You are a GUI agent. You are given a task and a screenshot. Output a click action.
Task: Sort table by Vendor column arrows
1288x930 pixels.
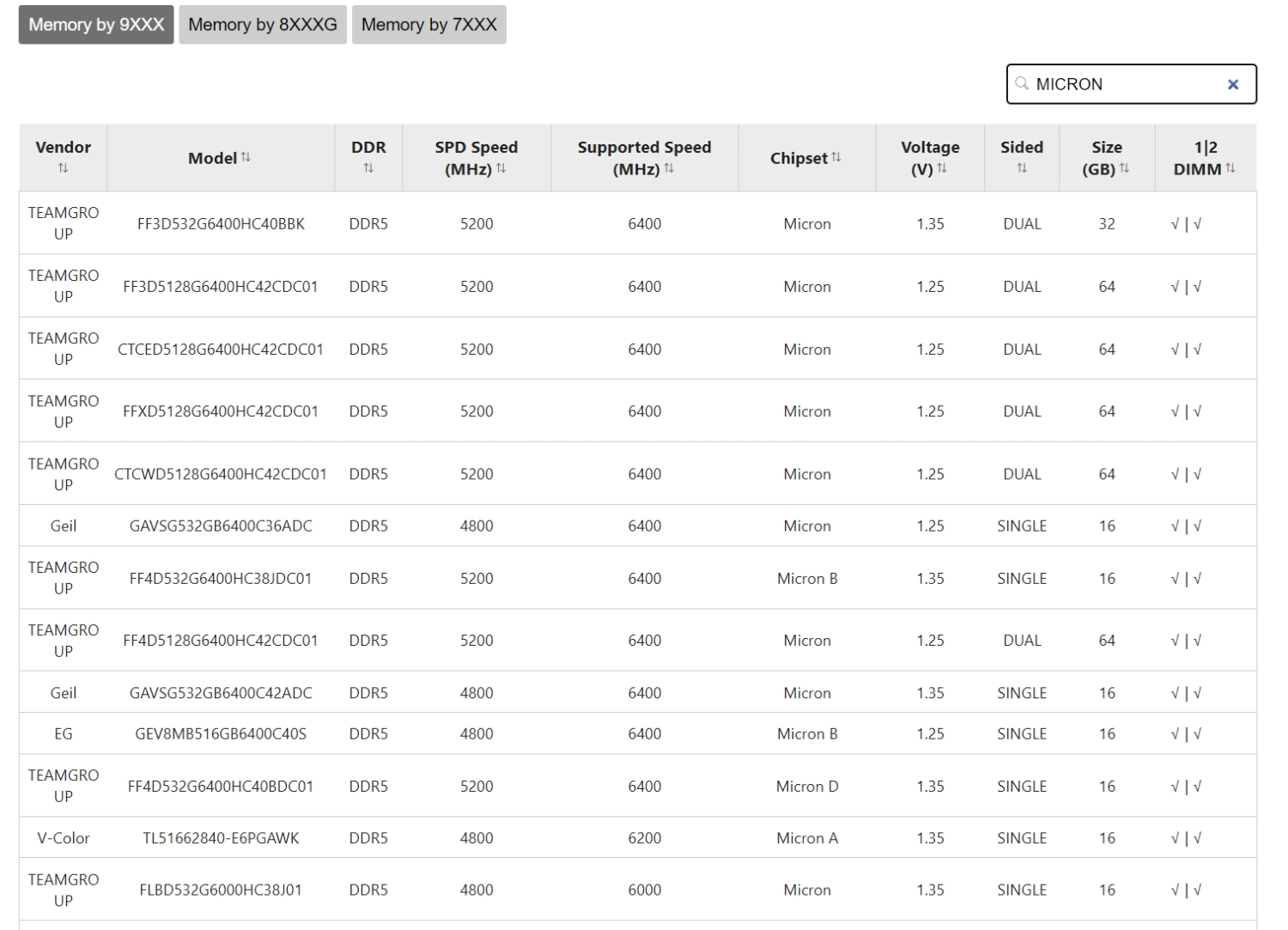(x=63, y=168)
